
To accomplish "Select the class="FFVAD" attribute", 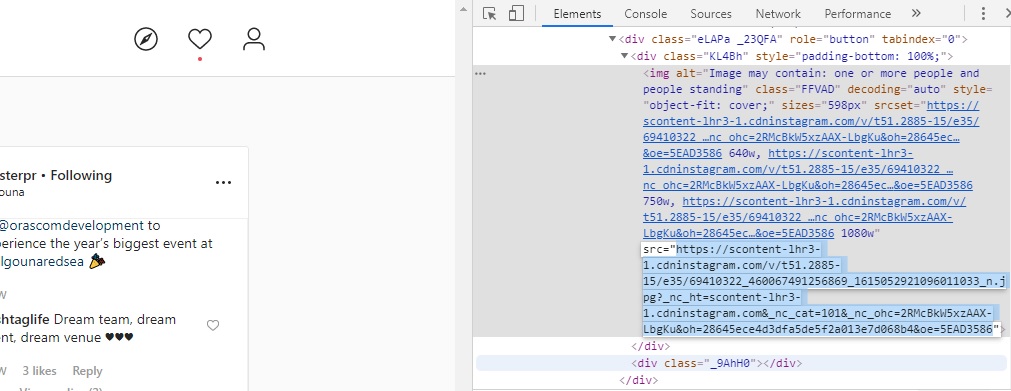I will click(798, 89).
